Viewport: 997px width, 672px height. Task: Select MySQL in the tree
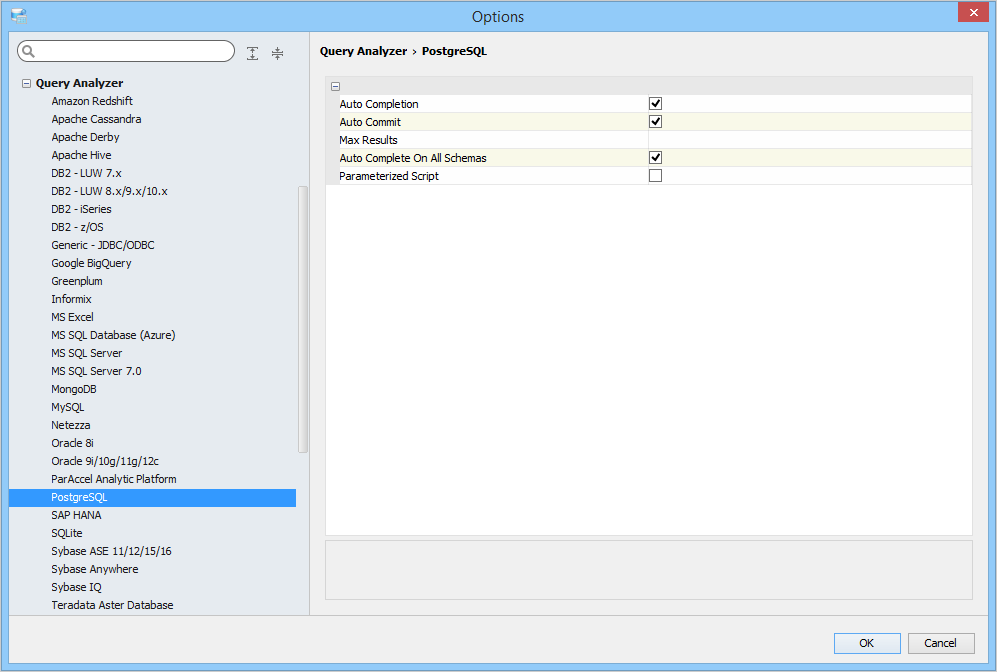(68, 408)
